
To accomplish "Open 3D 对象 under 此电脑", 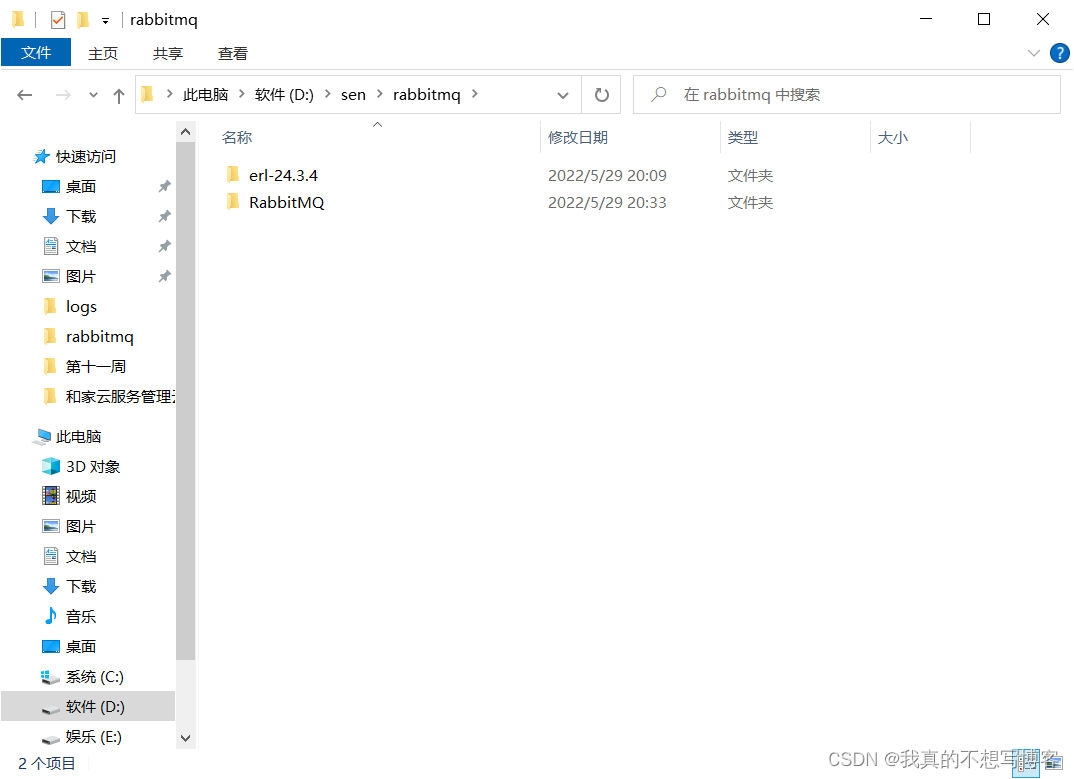I will click(92, 467).
